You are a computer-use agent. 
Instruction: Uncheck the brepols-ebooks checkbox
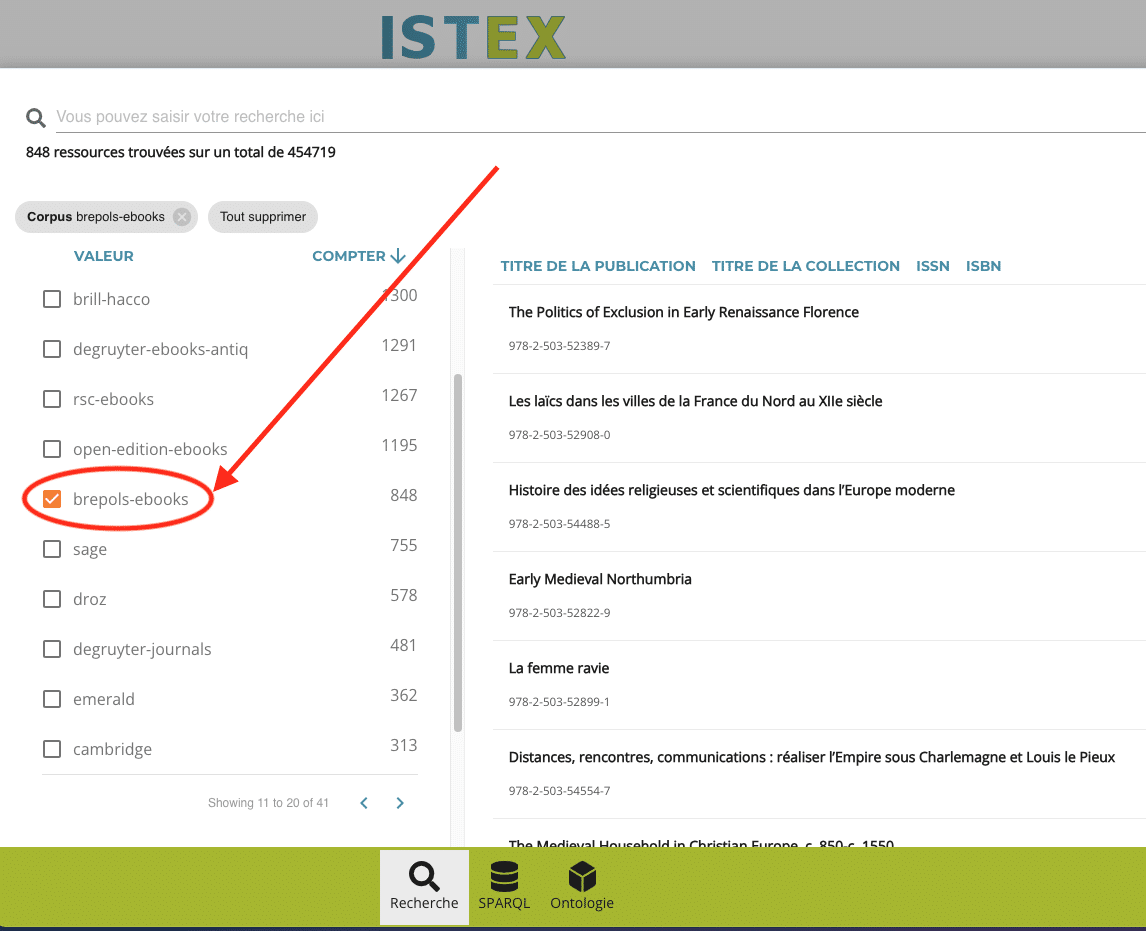click(x=52, y=499)
